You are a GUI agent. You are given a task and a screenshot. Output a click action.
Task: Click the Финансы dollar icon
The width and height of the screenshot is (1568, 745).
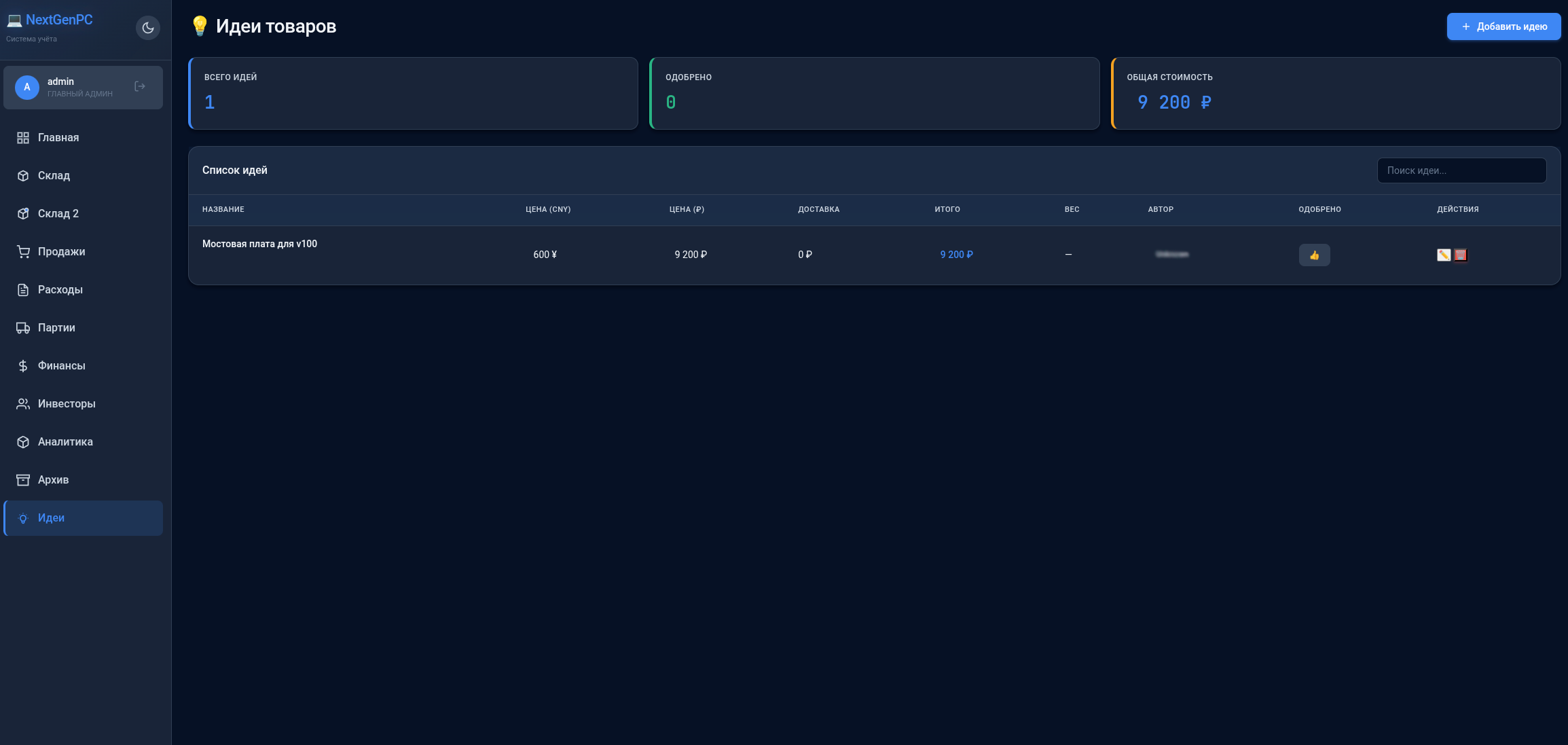[23, 366]
